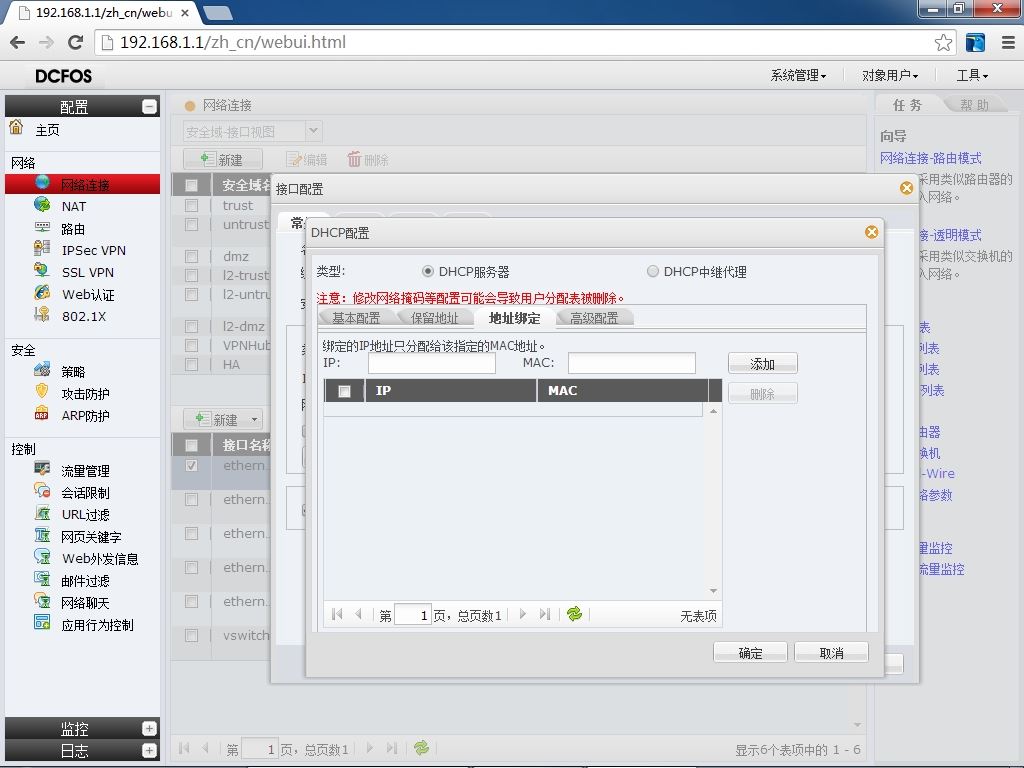
Task: Open 工具 dropdown menu
Action: (x=972, y=76)
